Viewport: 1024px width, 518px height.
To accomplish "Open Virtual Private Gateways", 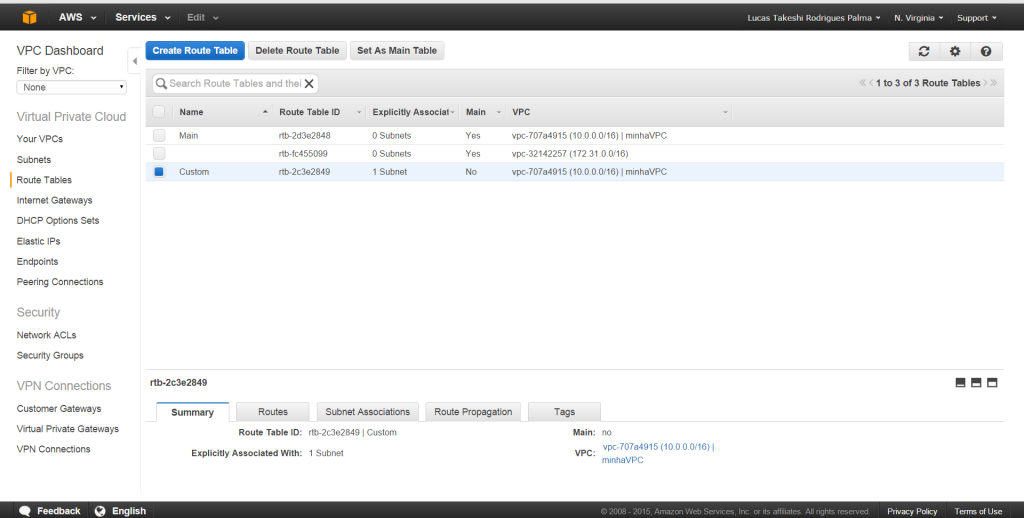I will click(68, 429).
